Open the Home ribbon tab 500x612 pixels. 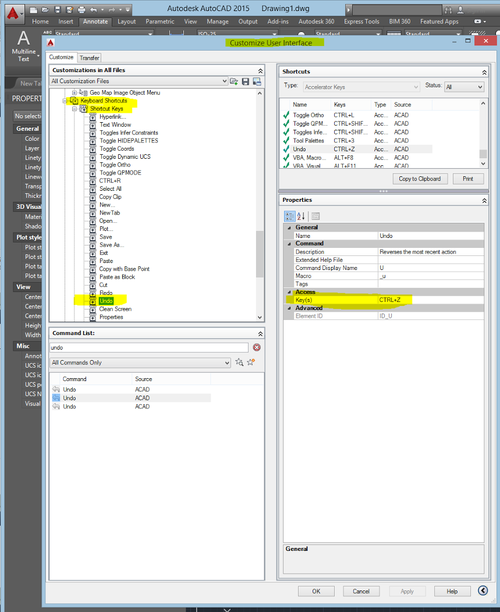pos(40,21)
